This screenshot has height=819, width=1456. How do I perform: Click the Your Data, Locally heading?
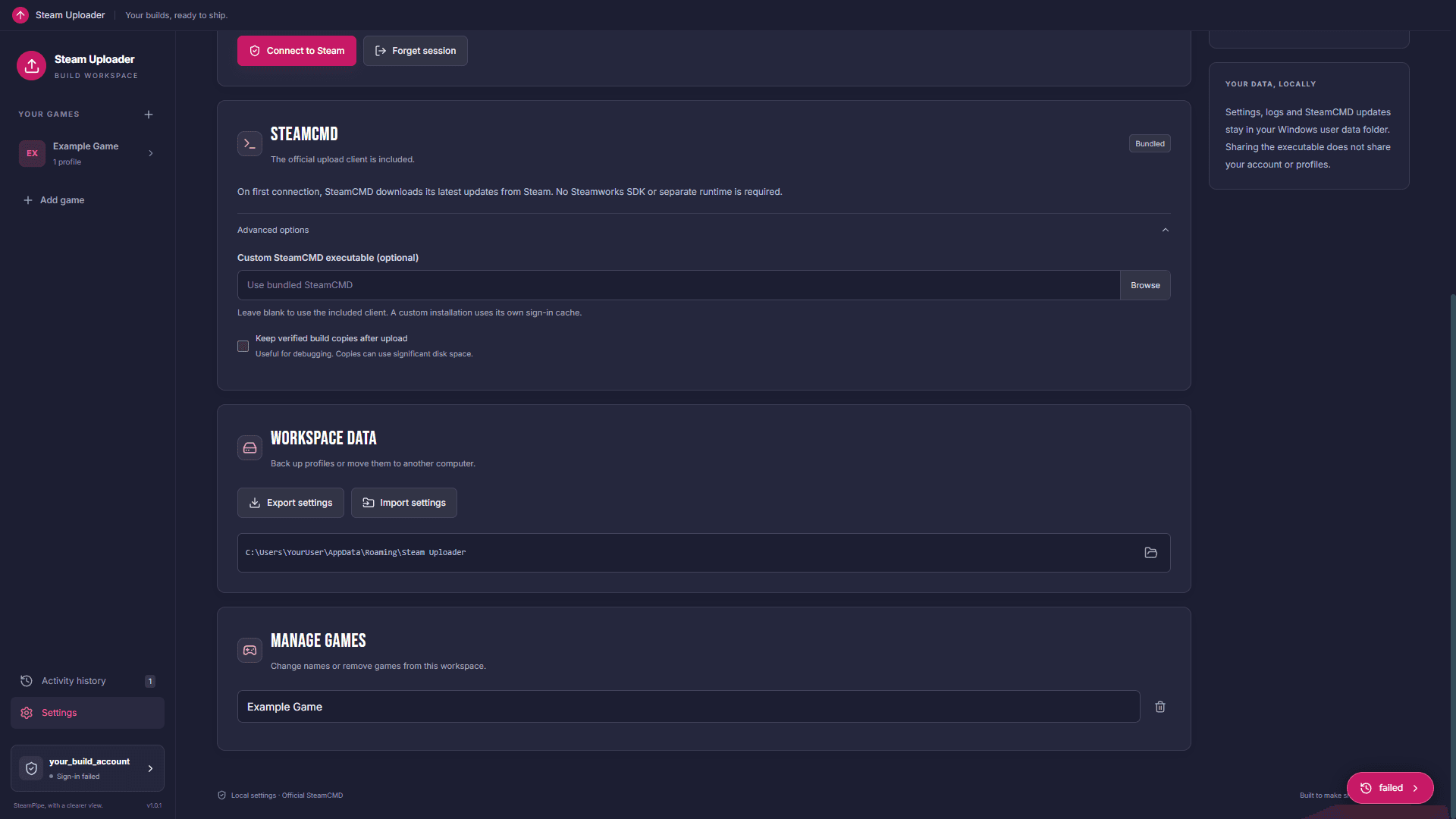click(x=1270, y=84)
